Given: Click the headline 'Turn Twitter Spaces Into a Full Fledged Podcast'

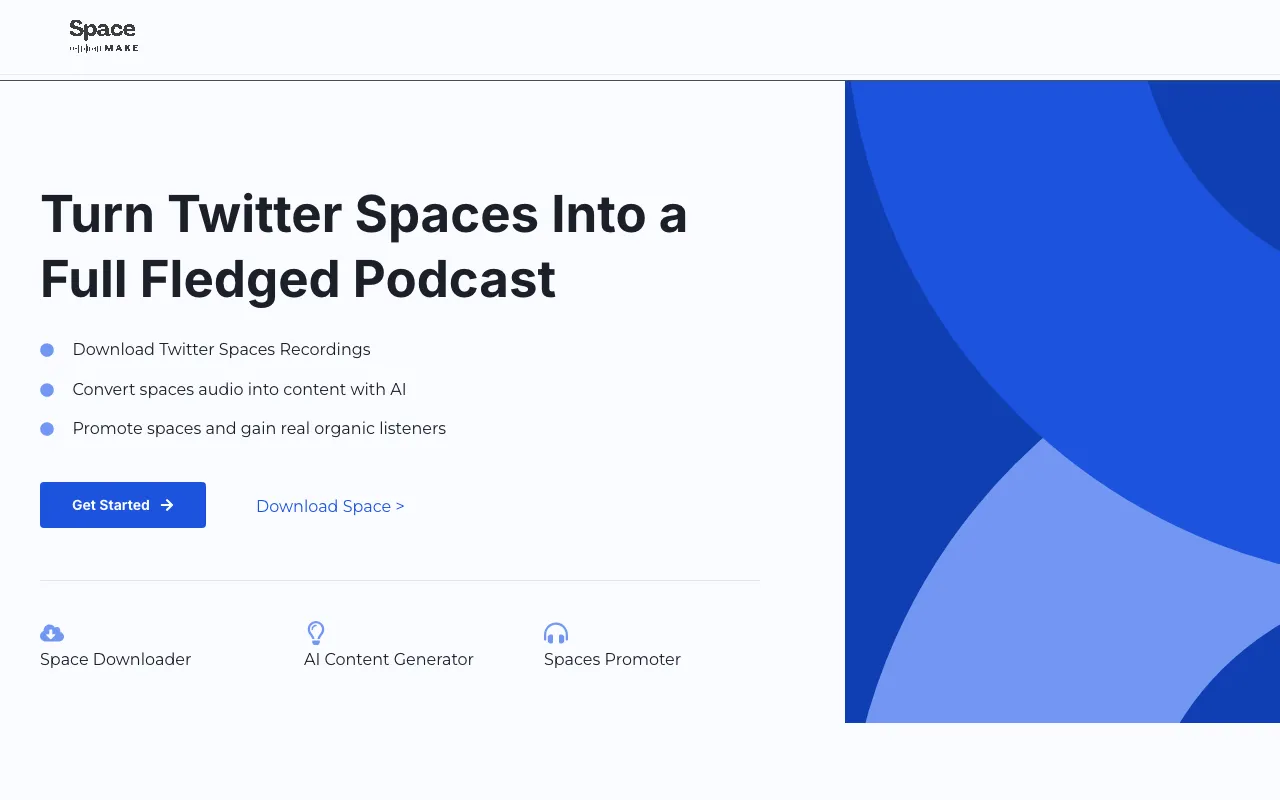Looking at the screenshot, I should pos(364,246).
